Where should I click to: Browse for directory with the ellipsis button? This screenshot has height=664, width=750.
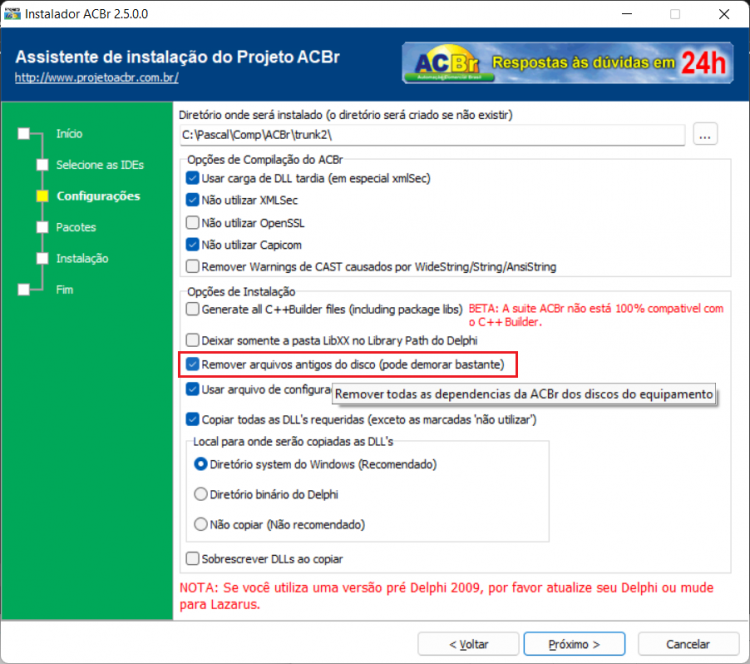[705, 135]
